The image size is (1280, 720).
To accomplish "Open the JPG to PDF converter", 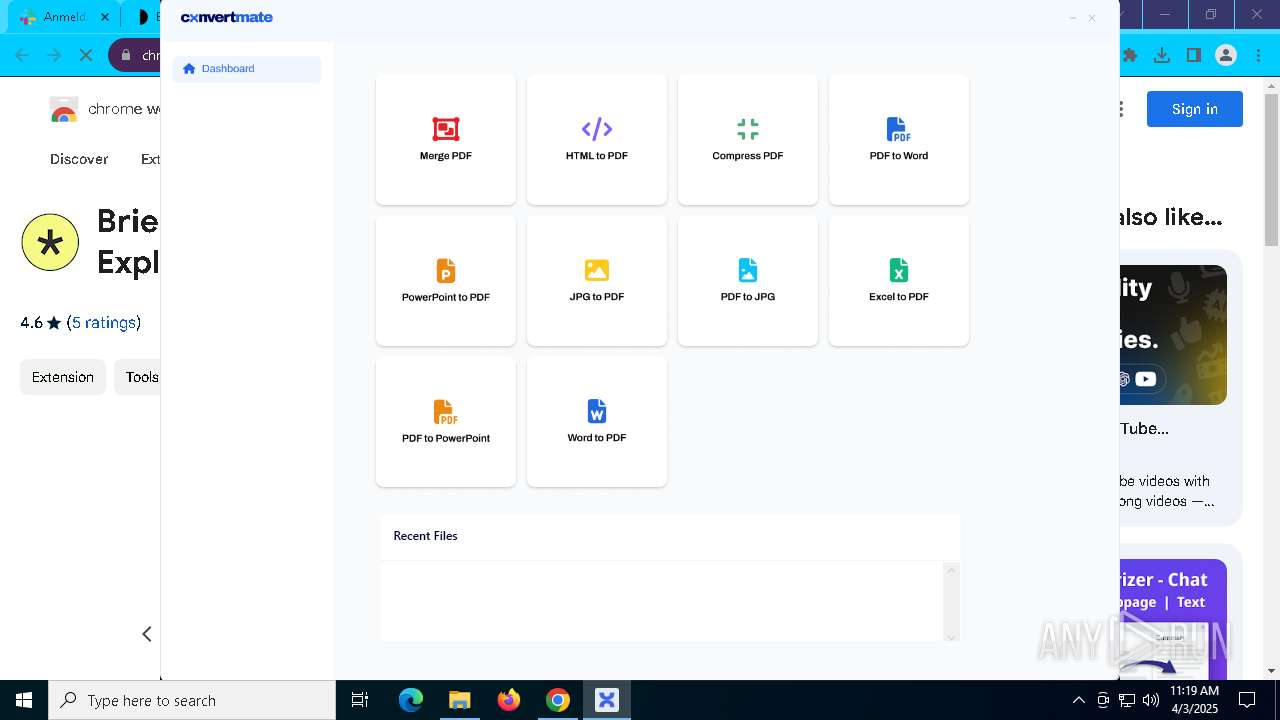I will tap(597, 280).
